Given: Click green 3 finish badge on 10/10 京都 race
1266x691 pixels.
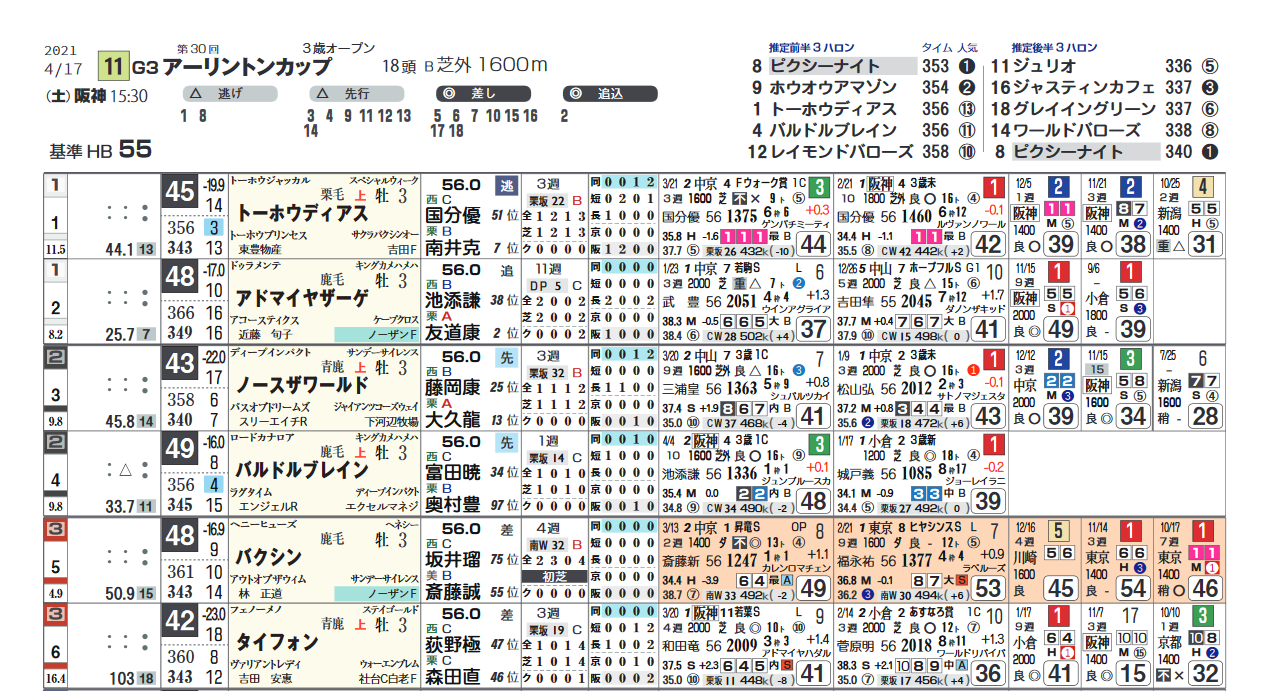Looking at the screenshot, I should tap(1204, 616).
